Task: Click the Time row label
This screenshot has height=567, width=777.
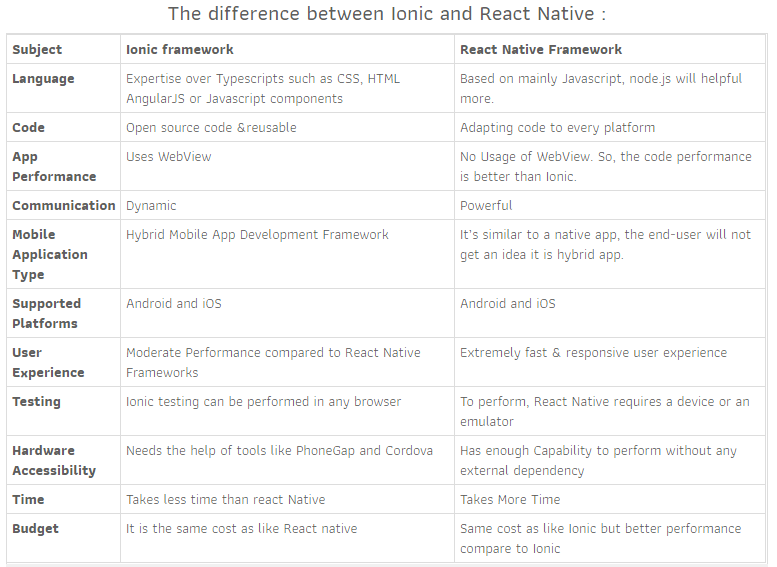Action: click(x=28, y=499)
